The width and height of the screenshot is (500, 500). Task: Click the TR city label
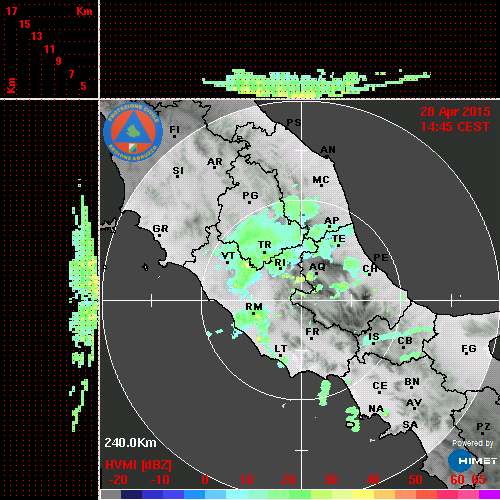(x=265, y=245)
